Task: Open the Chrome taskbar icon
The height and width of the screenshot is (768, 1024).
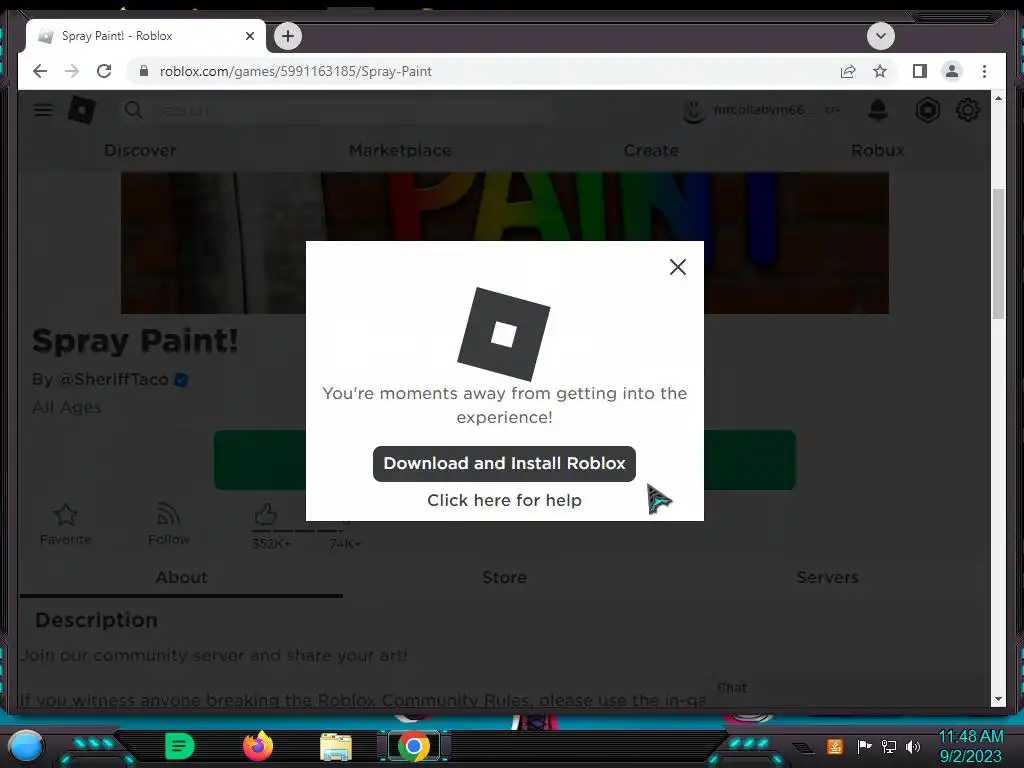Action: click(413, 746)
